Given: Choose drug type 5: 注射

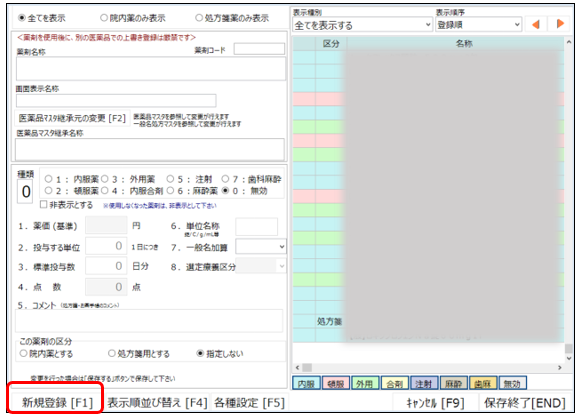Looking at the screenshot, I should [170, 179].
